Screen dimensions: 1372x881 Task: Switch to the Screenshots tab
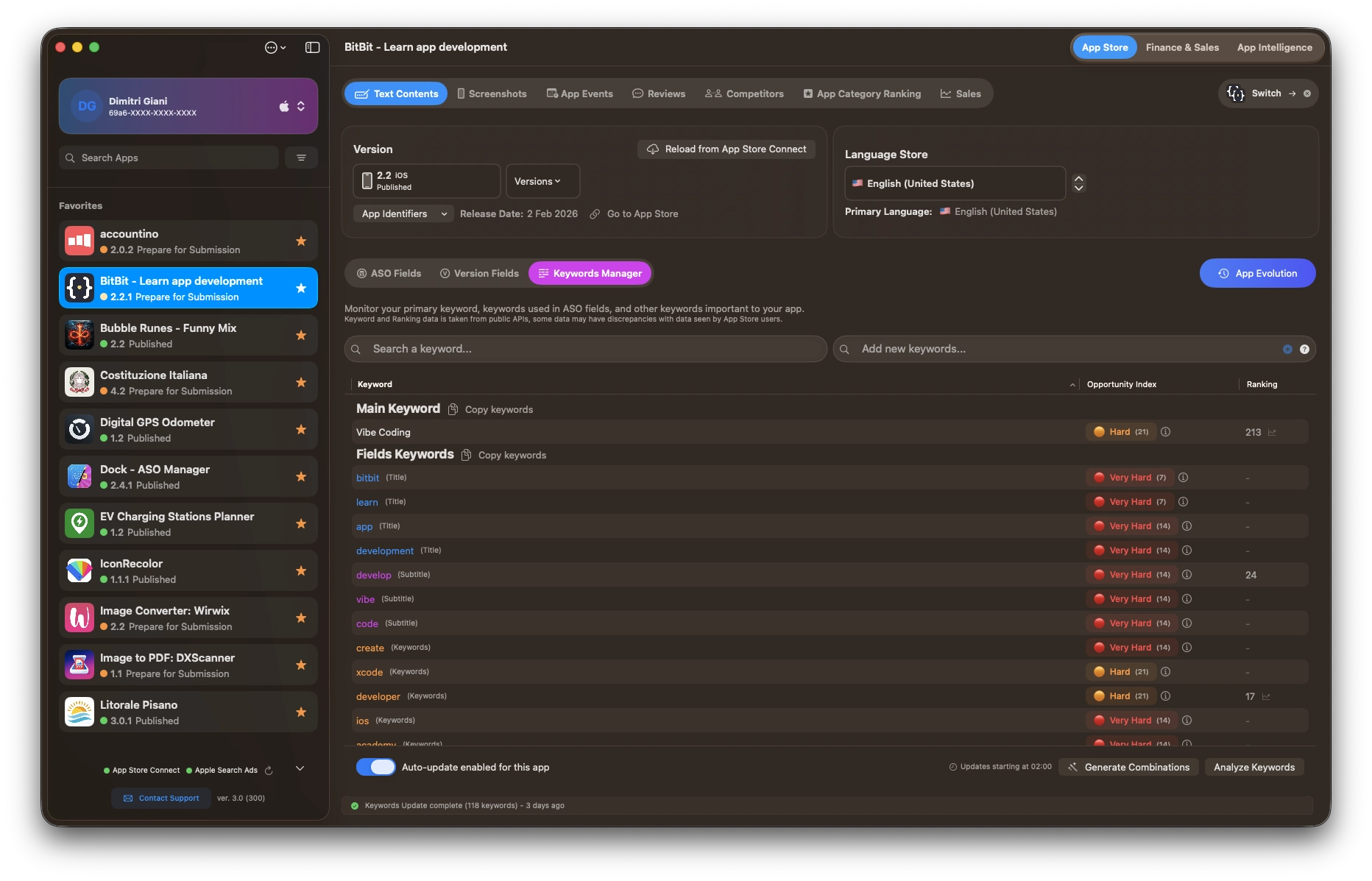pos(492,93)
